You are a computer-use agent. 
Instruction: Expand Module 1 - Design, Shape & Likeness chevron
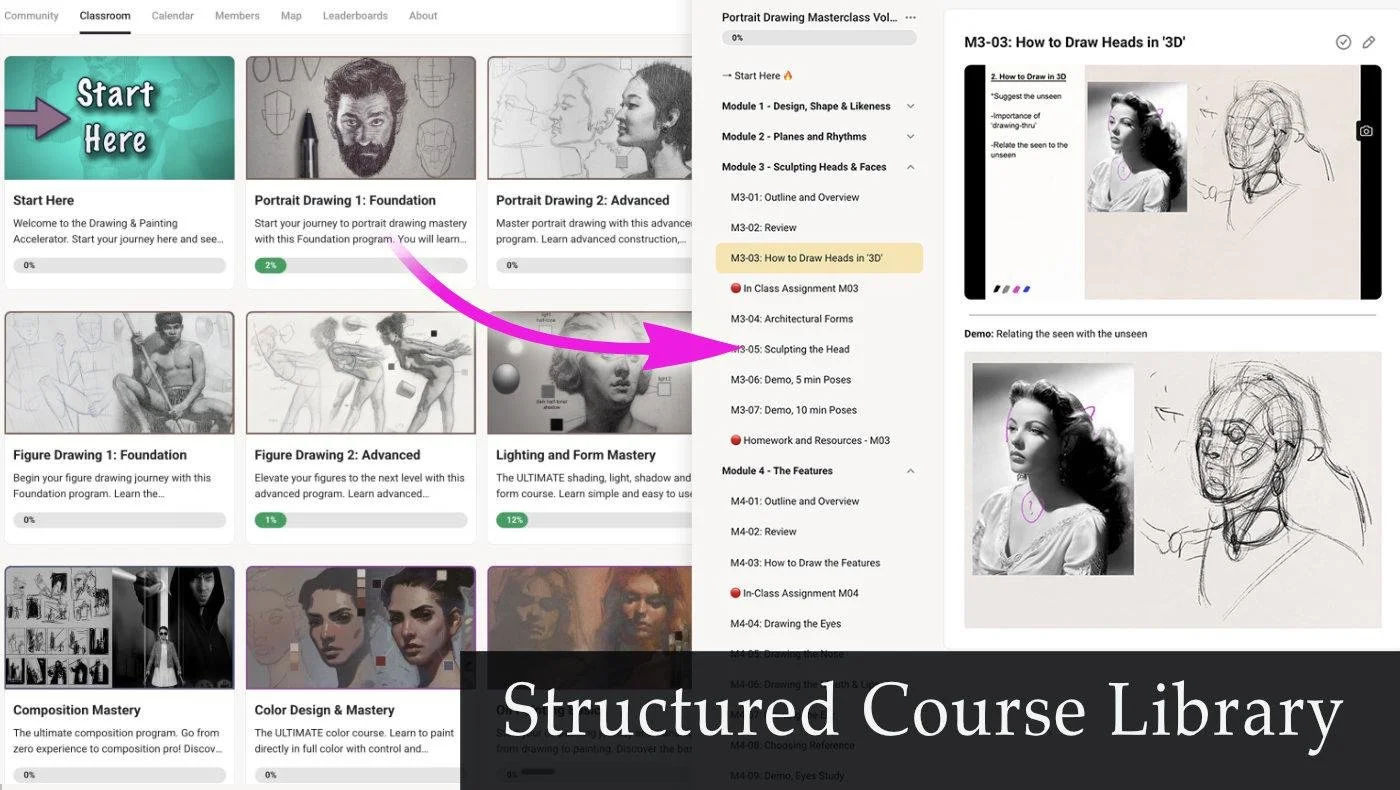(910, 106)
